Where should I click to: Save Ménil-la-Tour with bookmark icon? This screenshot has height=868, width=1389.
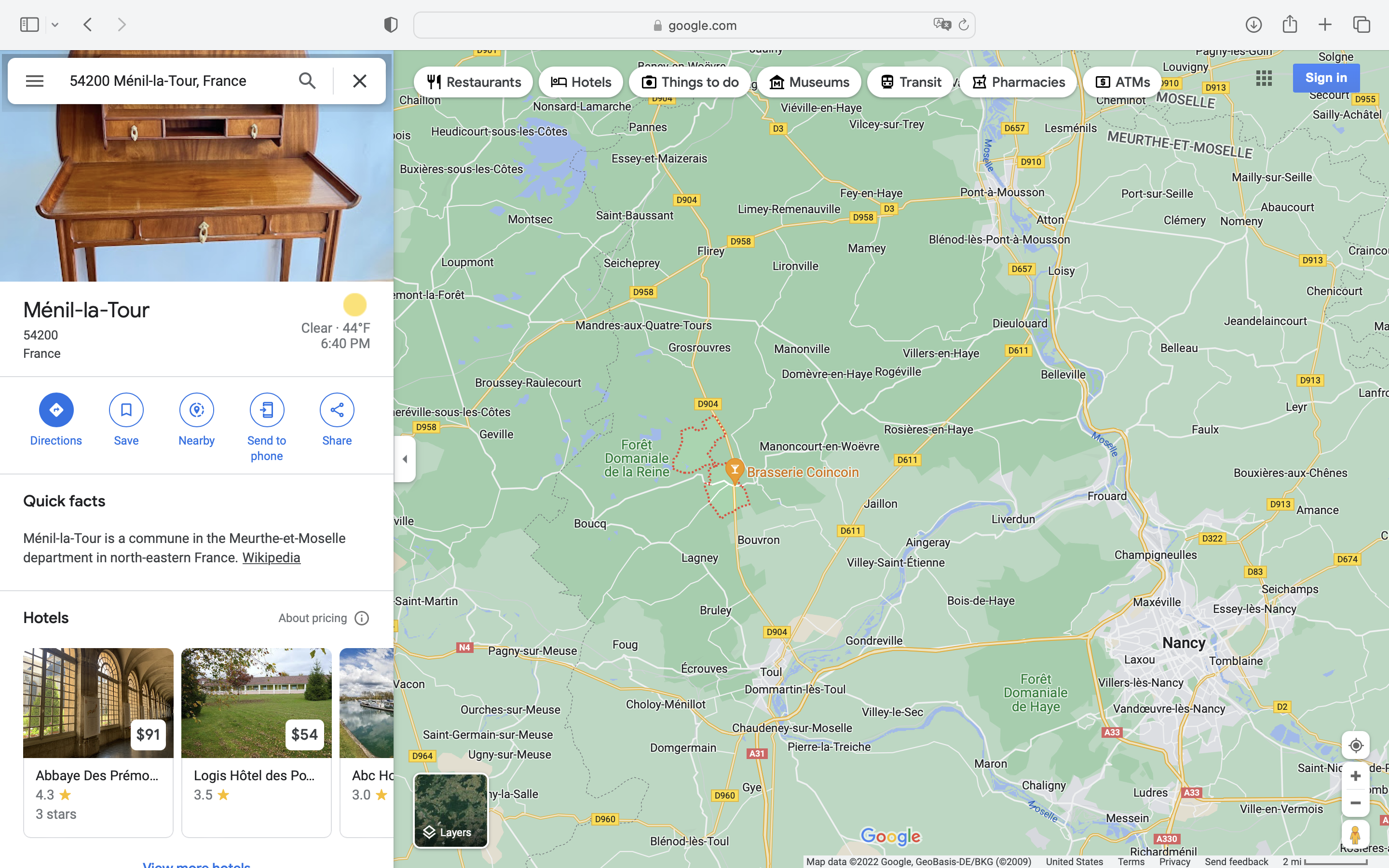[126, 409]
